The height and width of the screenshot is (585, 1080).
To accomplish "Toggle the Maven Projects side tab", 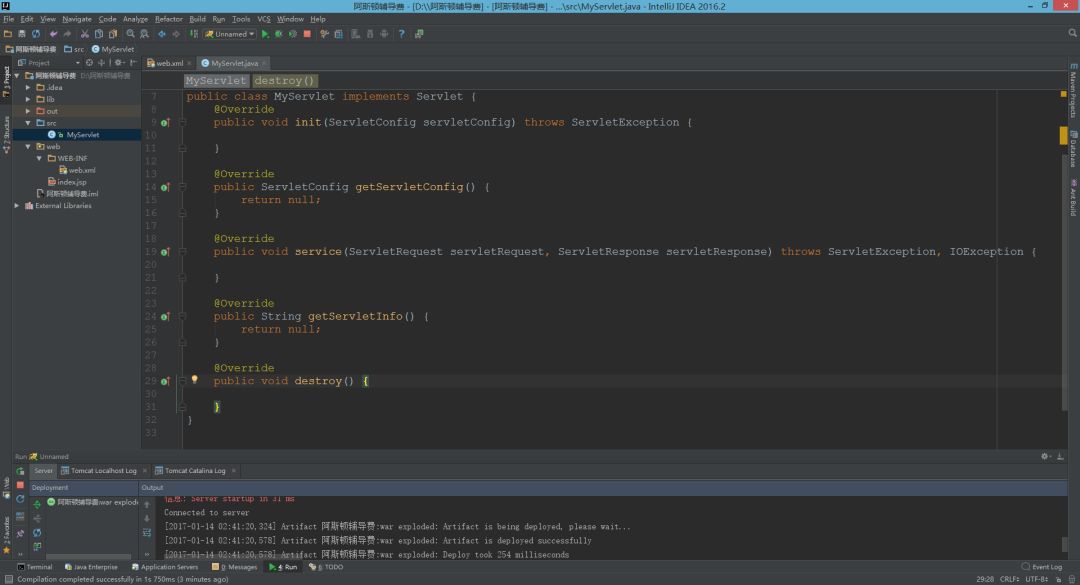I will (1073, 91).
